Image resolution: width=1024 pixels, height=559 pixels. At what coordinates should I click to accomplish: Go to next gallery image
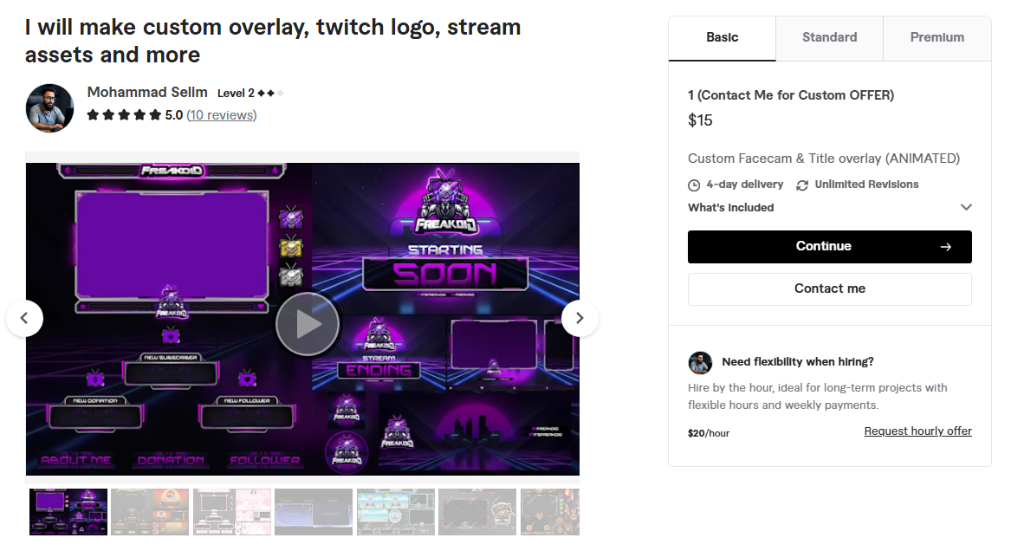(x=579, y=318)
